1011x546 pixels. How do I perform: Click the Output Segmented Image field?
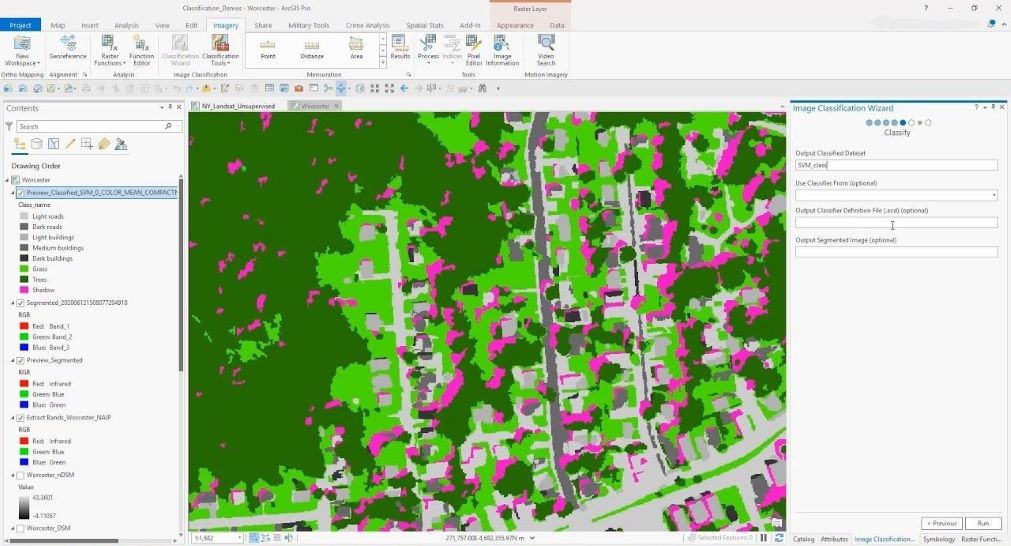(x=896, y=252)
